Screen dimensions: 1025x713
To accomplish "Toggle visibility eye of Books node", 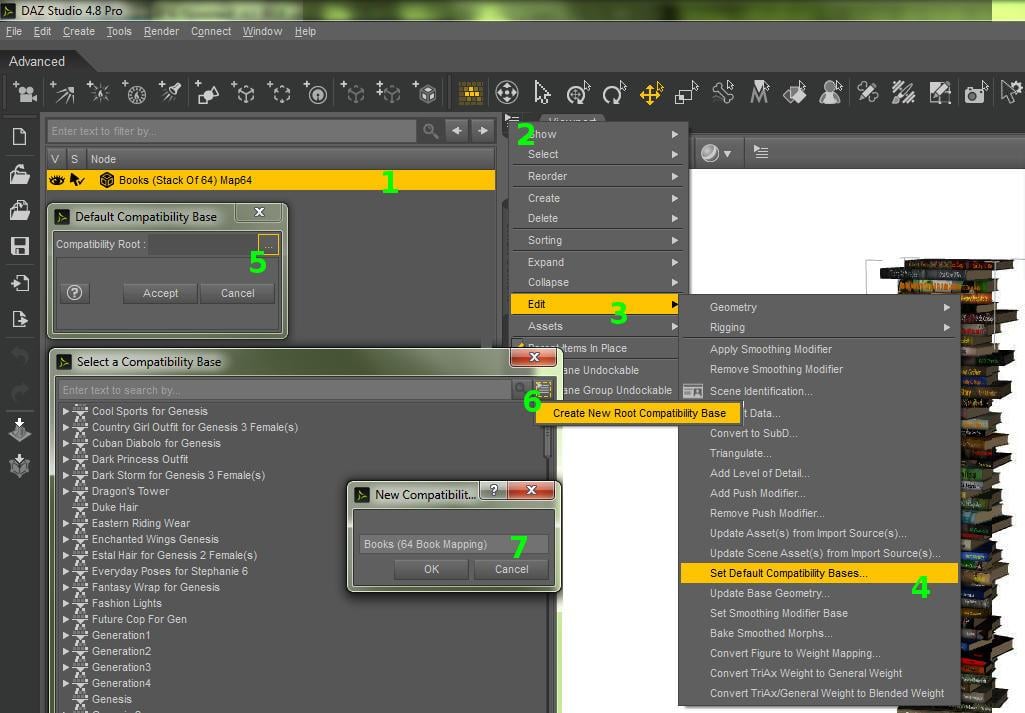I will click(x=57, y=180).
